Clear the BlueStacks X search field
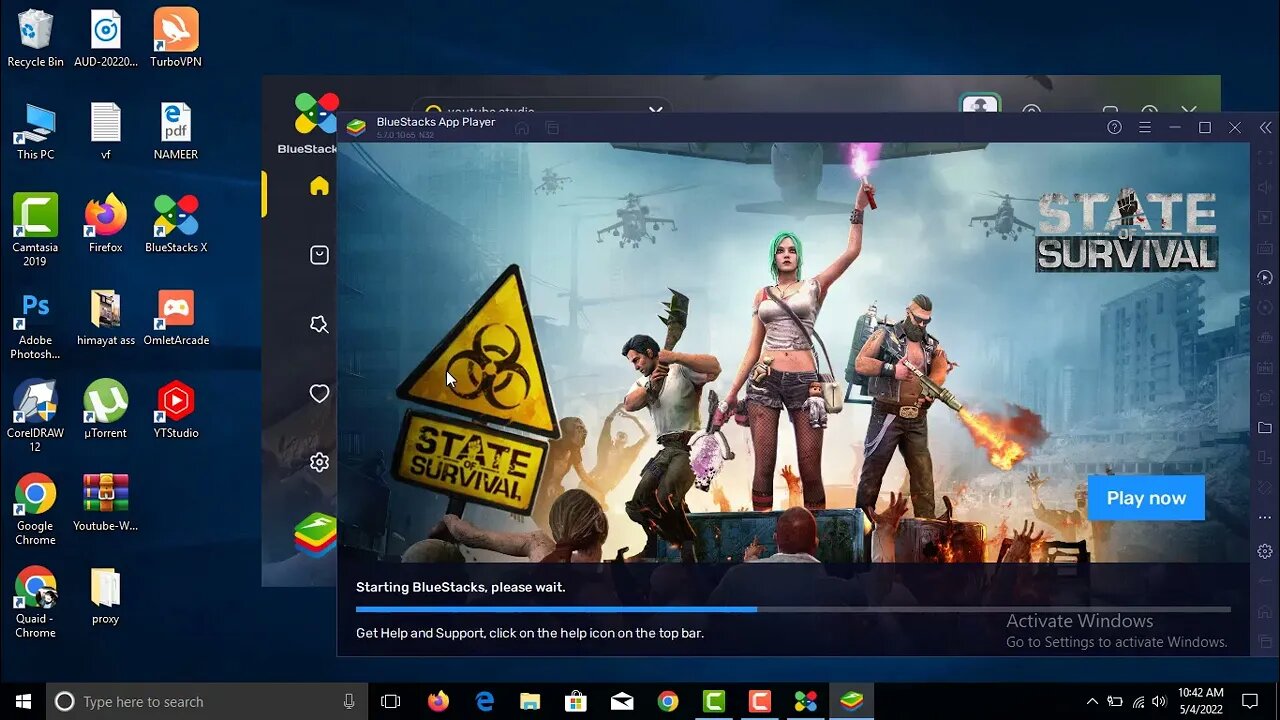The image size is (1280, 720). point(656,111)
